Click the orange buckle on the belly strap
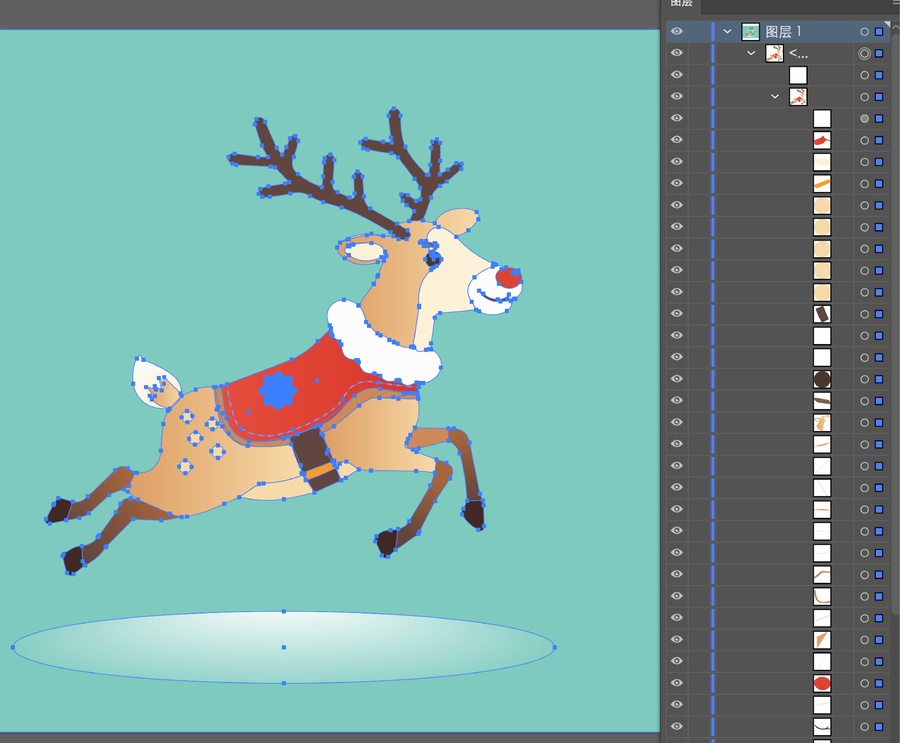900x743 pixels. click(x=319, y=473)
